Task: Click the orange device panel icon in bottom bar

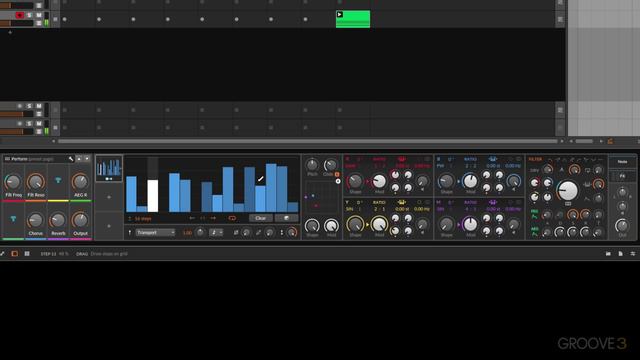Action: 15,254
